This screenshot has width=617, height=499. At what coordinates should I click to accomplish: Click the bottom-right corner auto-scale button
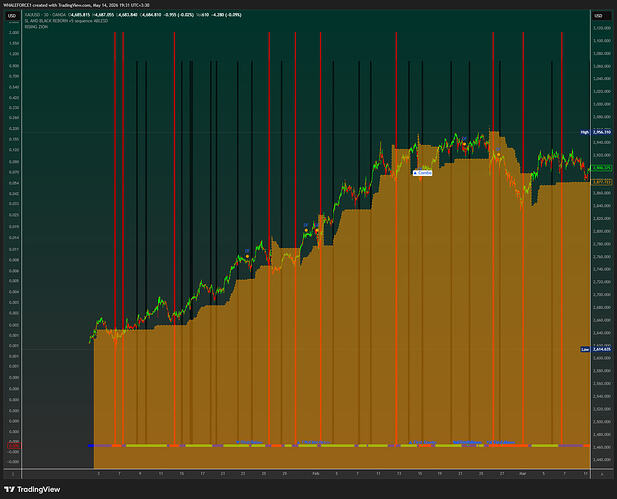point(602,474)
